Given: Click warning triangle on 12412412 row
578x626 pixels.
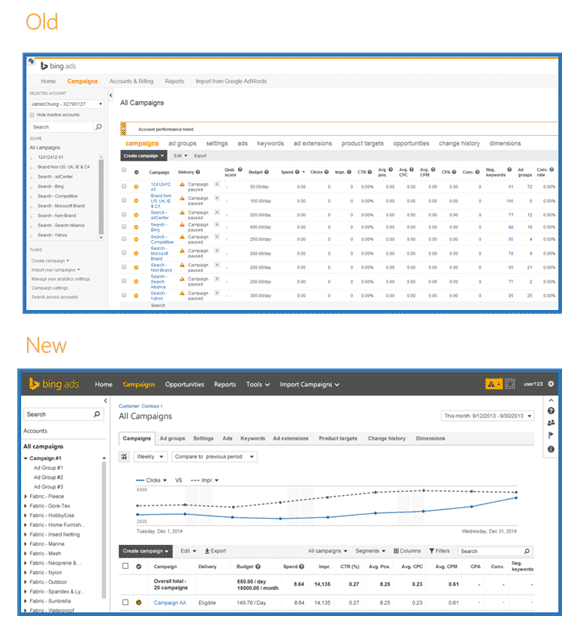Looking at the screenshot, I should point(182,184).
